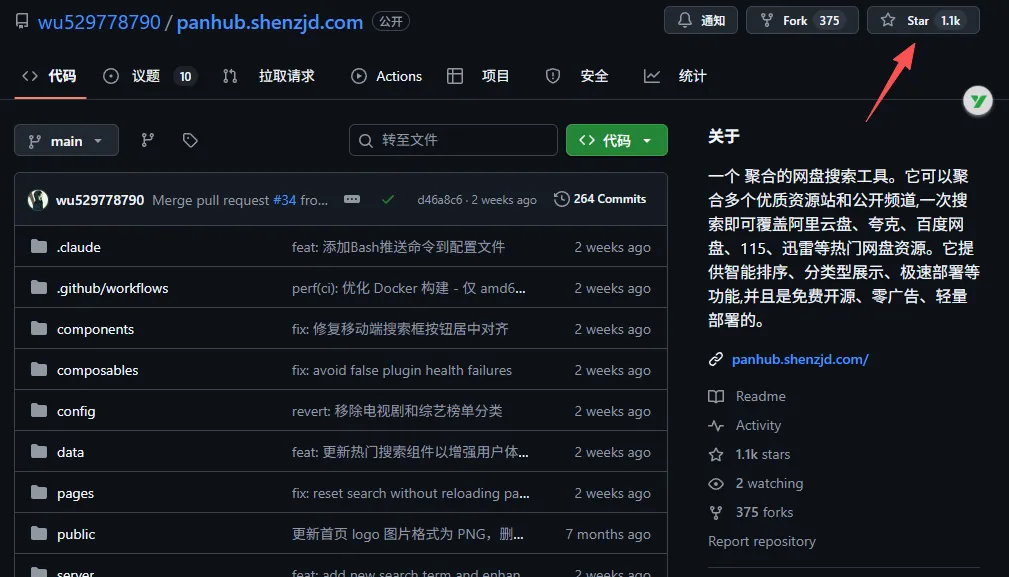Open the Readme link
Screen dimensions: 1009x577
point(761,396)
